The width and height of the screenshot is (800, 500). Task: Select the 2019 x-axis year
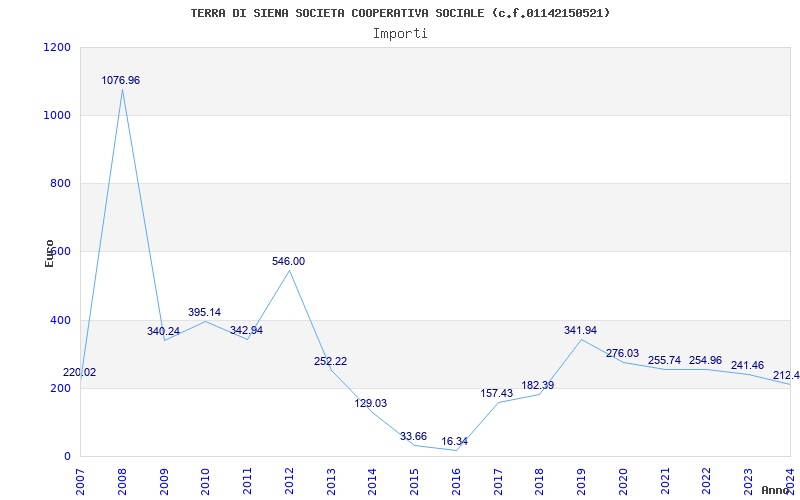coord(582,482)
